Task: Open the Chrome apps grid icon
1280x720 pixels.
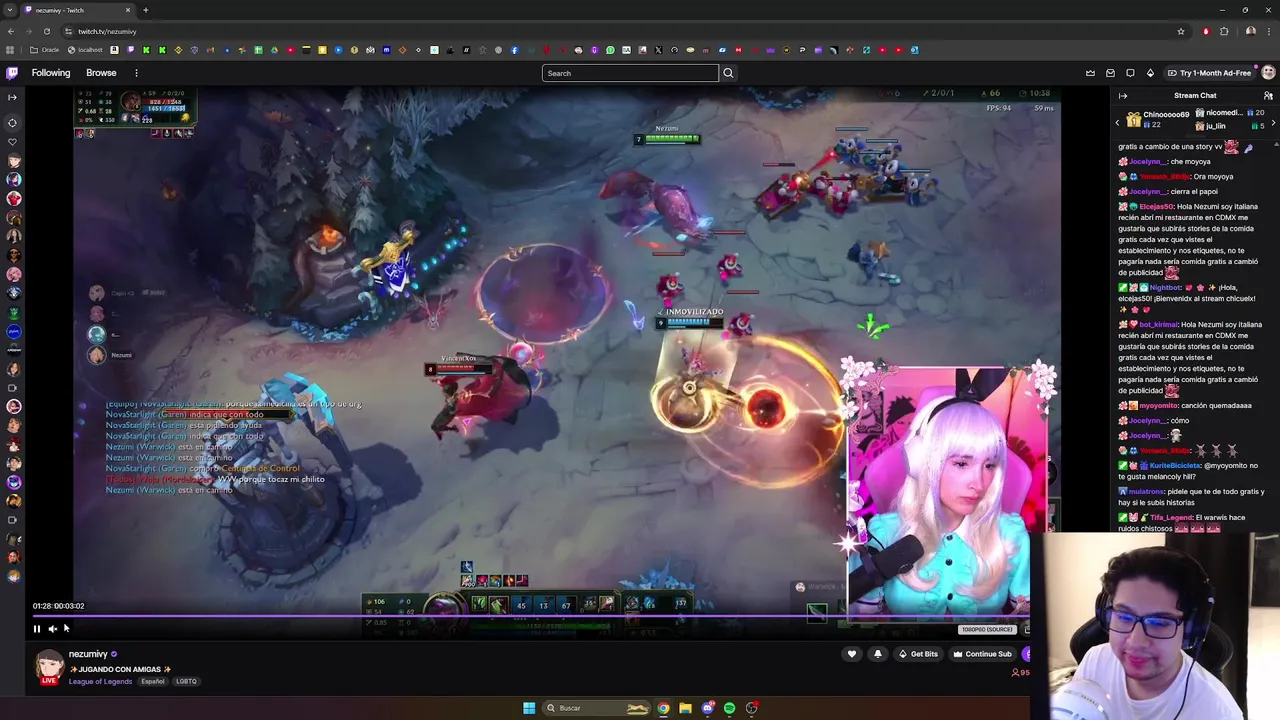Action: click(x=10, y=50)
